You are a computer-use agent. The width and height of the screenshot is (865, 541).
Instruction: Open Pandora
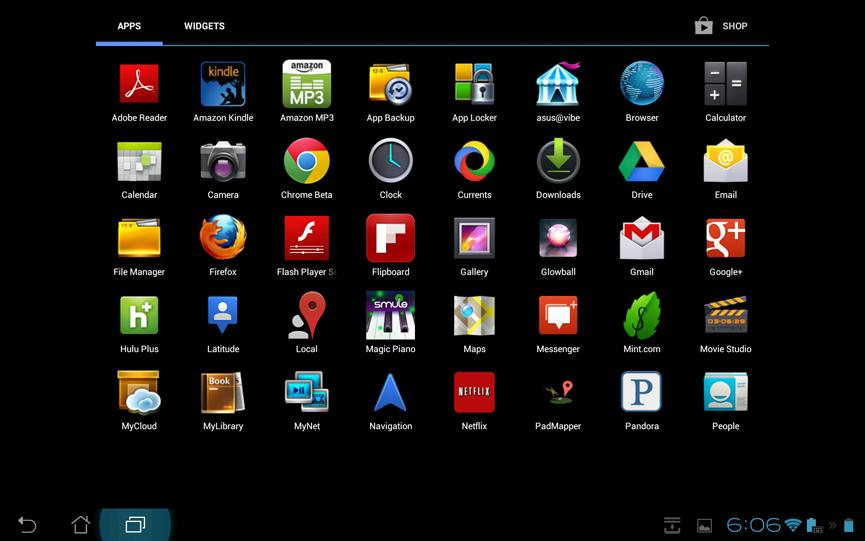pos(642,392)
